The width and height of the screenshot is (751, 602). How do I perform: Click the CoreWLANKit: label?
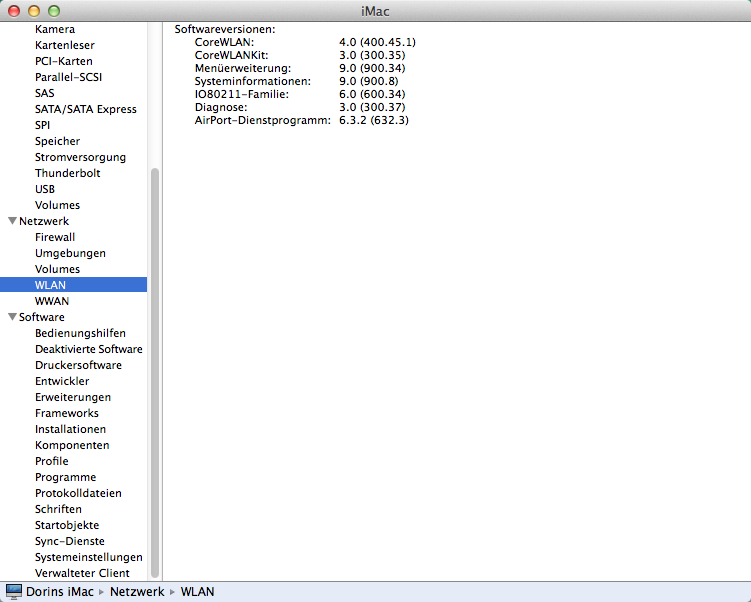click(x=232, y=55)
